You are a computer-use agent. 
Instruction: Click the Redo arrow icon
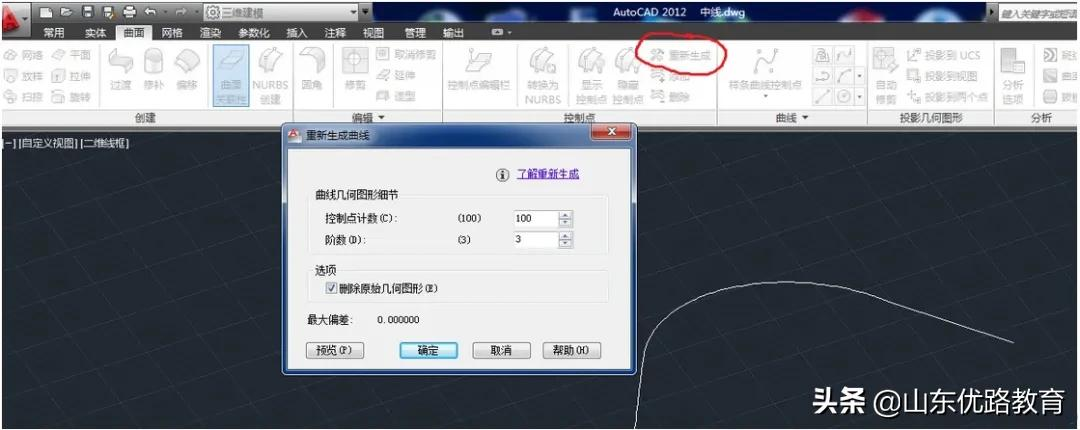(x=179, y=12)
